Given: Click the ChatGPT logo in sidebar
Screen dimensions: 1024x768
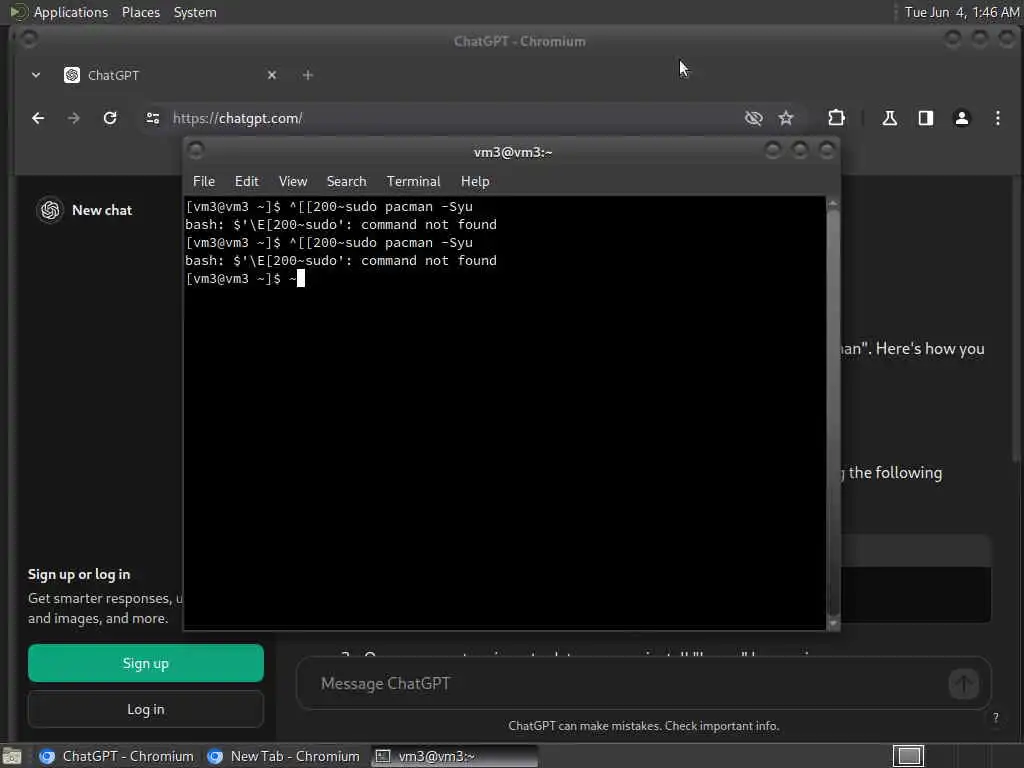Looking at the screenshot, I should point(50,210).
